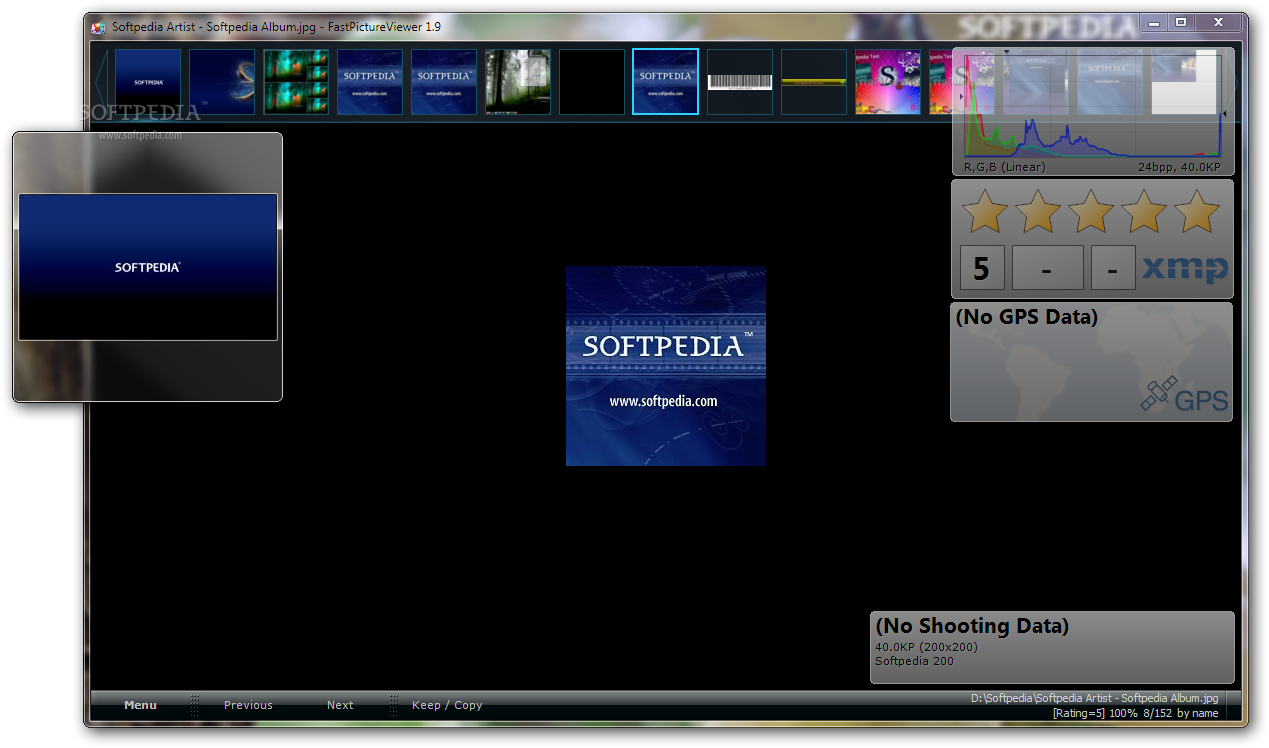Click the XMP logo in rating panel

pos(1185,268)
